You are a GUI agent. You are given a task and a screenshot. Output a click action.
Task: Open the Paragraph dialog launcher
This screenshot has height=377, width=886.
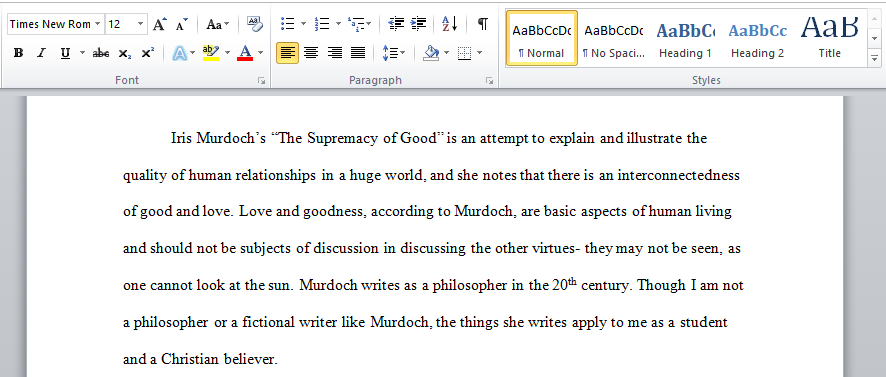(x=489, y=81)
